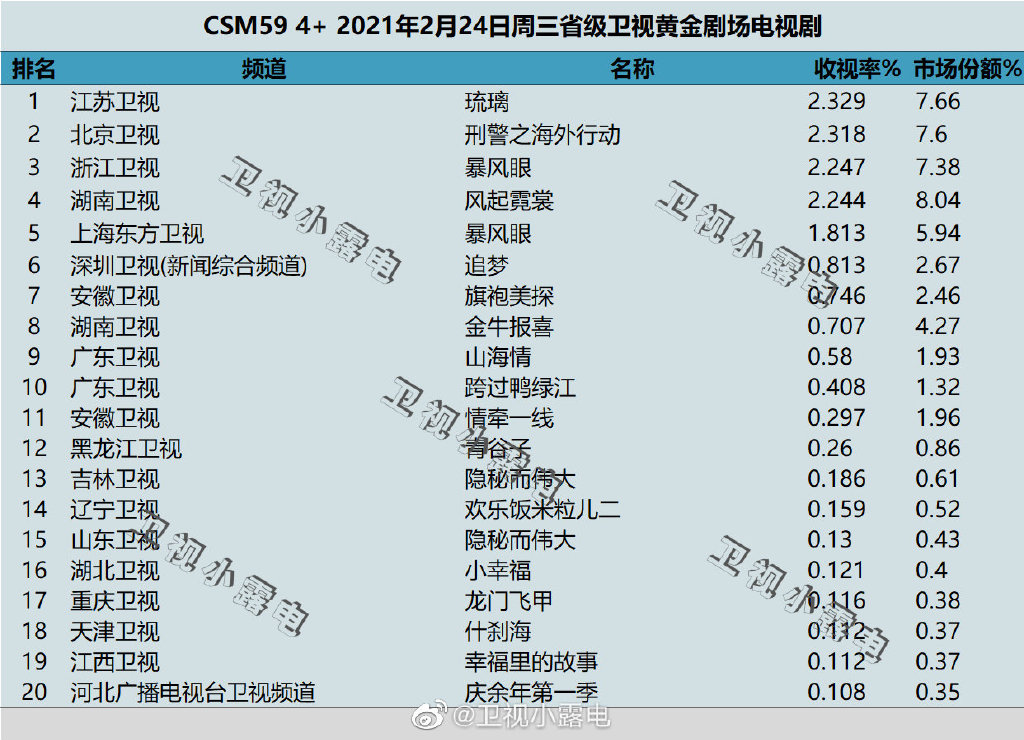1024x740 pixels.
Task: Click market share value 5.94
Action: pos(938,233)
